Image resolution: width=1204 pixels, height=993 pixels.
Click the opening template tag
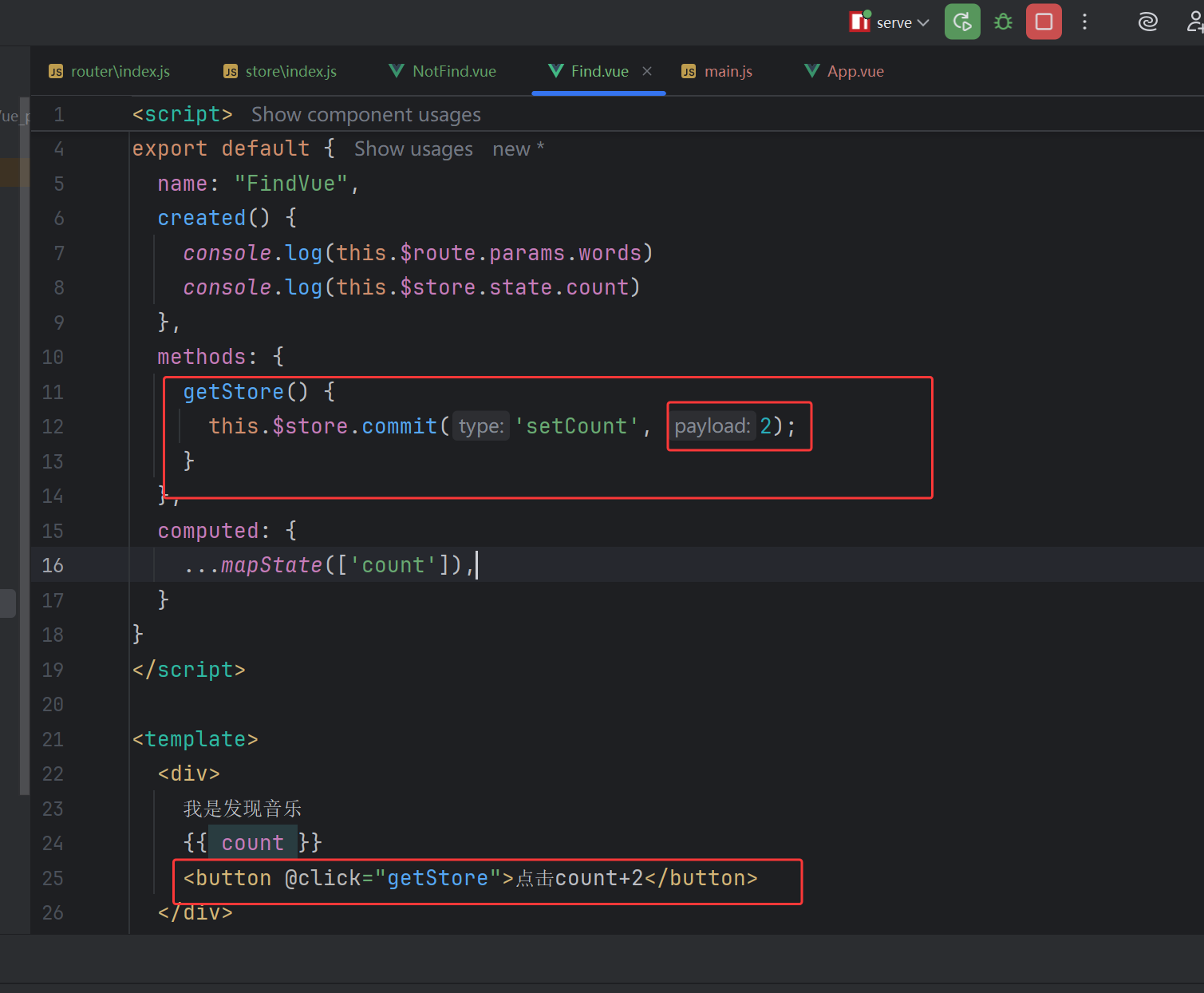195,739
